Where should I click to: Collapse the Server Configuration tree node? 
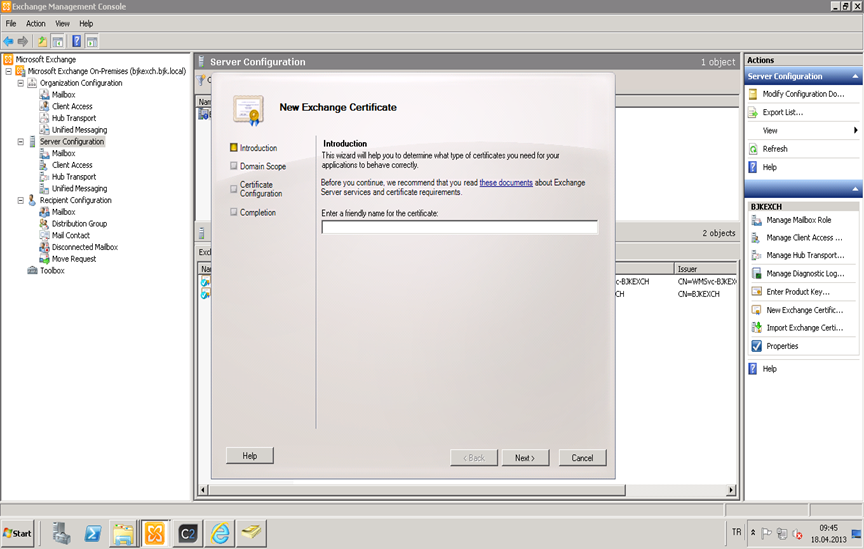(x=20, y=142)
